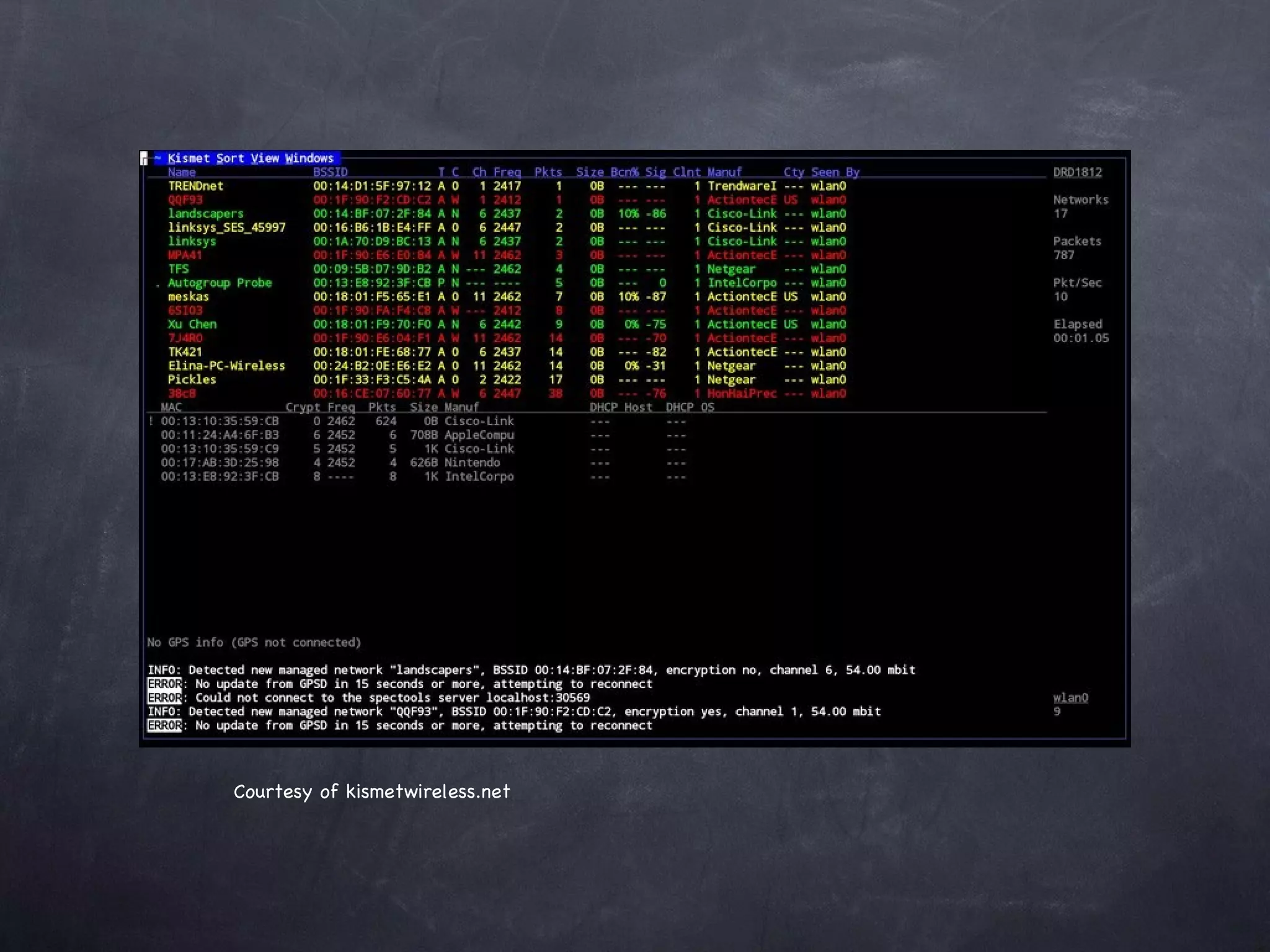The width and height of the screenshot is (1270, 952).
Task: Click the Name column header
Action: [x=181, y=172]
